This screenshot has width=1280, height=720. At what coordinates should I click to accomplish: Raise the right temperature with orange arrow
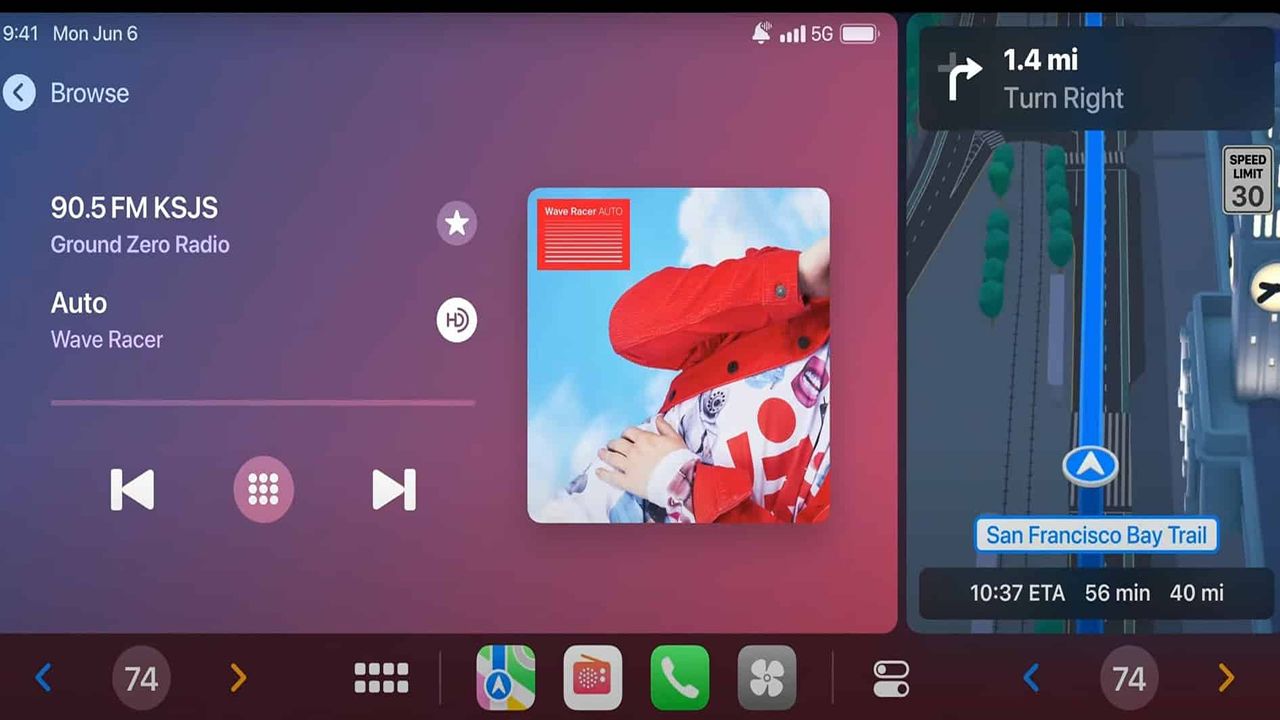coord(1226,678)
